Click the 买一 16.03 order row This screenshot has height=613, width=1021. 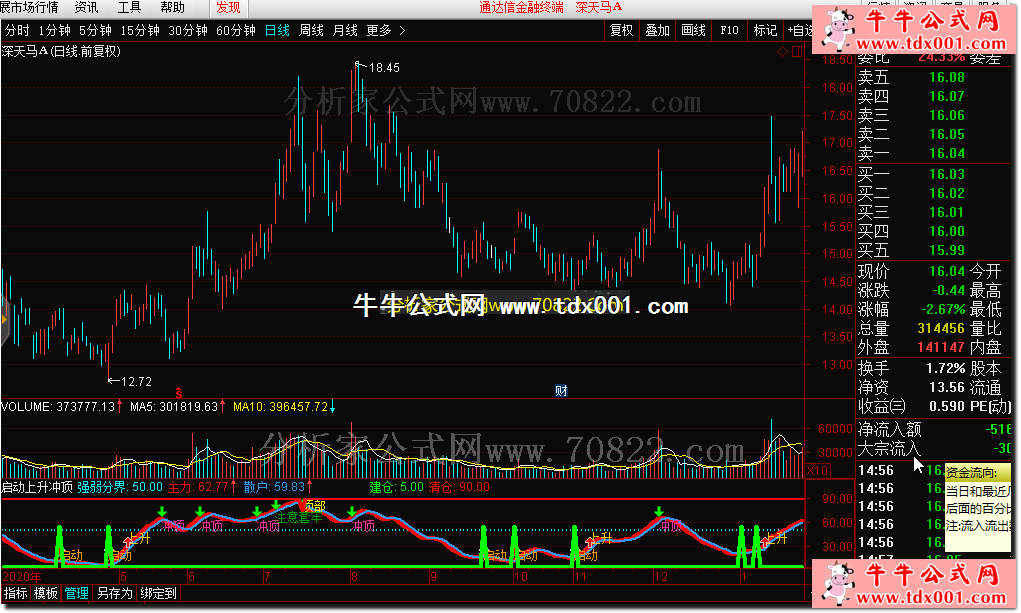[x=912, y=175]
